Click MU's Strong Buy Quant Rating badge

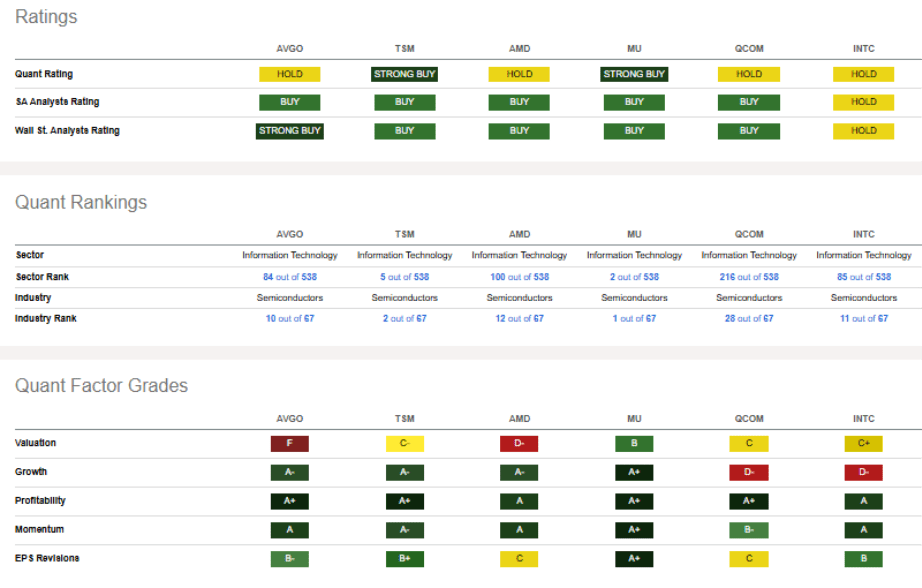[x=634, y=74]
